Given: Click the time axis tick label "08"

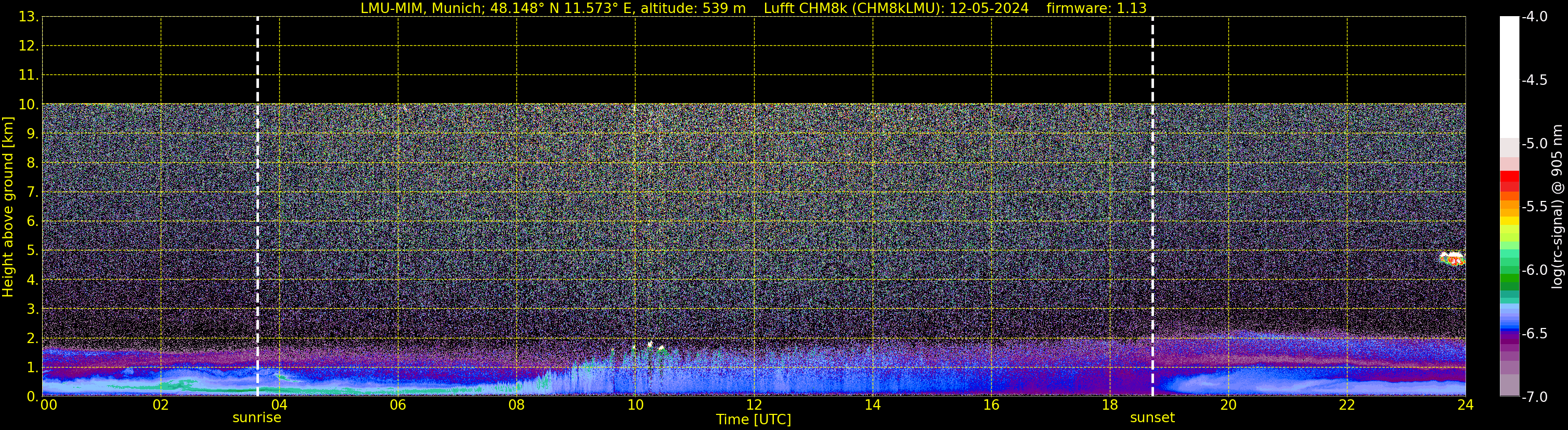Looking at the screenshot, I should tap(517, 405).
